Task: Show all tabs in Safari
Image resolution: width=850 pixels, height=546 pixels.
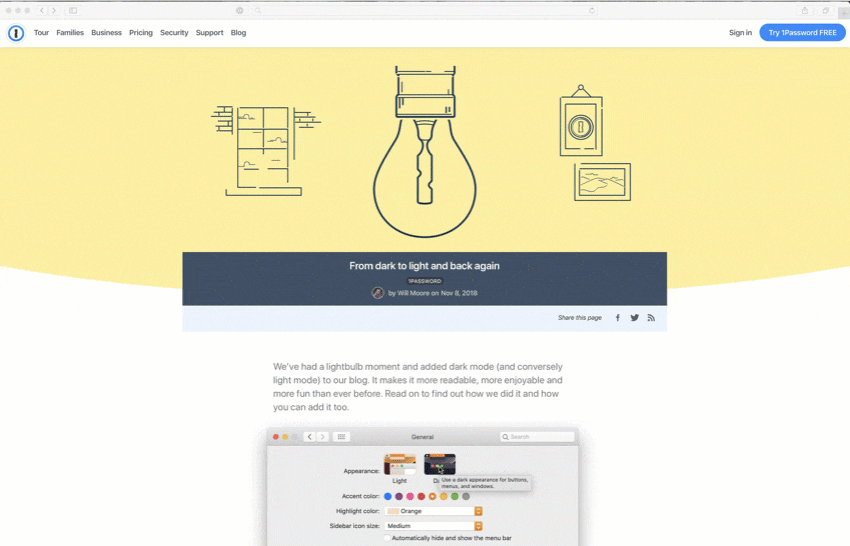Action: pos(825,10)
